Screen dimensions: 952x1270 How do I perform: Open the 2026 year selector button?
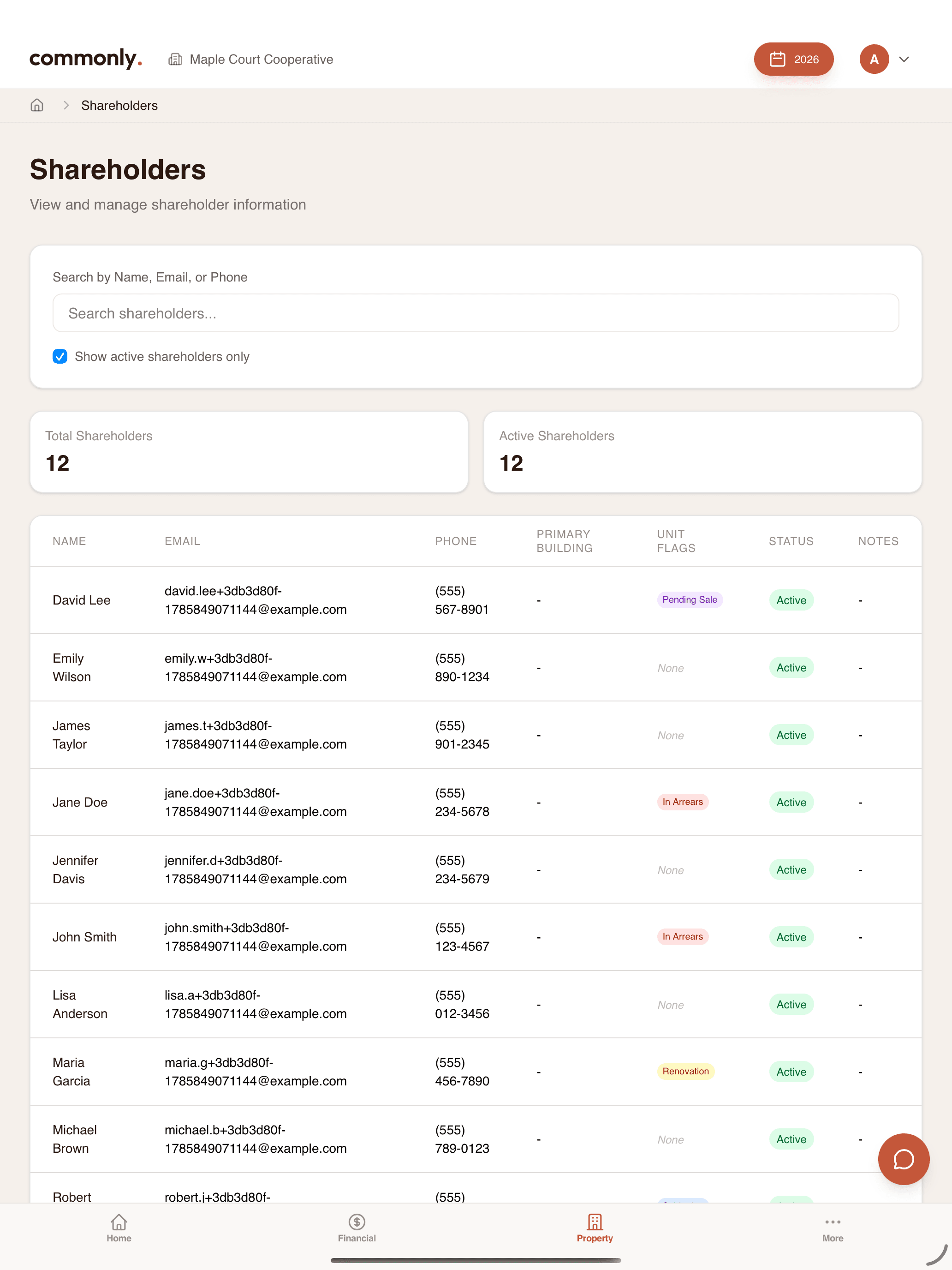794,59
